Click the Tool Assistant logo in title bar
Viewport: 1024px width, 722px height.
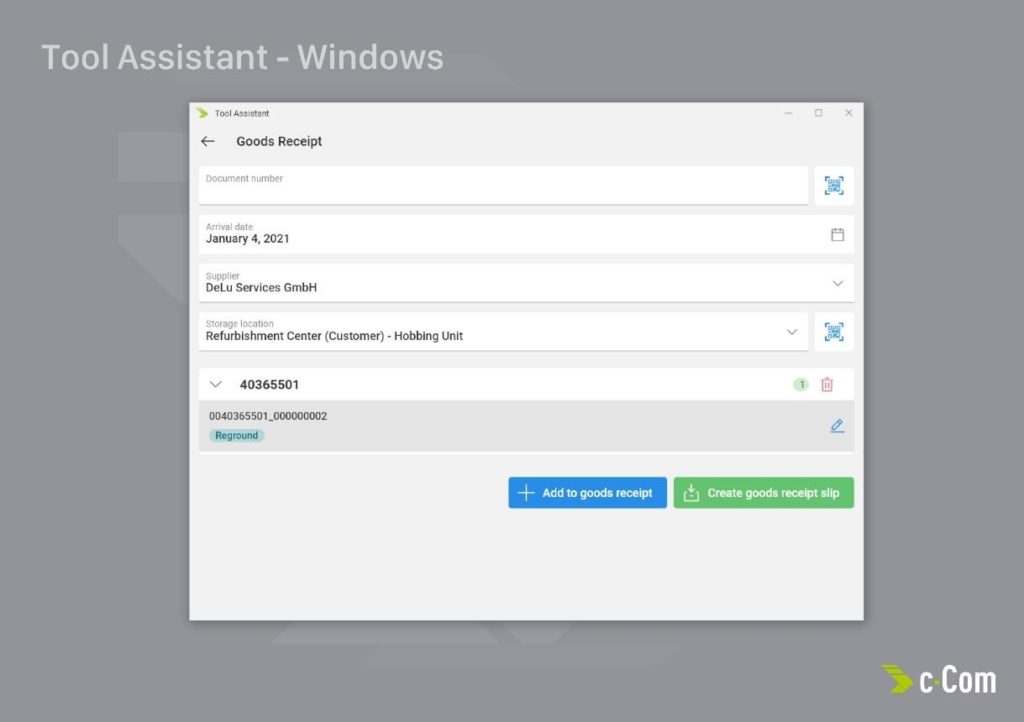pyautogui.click(x=202, y=114)
